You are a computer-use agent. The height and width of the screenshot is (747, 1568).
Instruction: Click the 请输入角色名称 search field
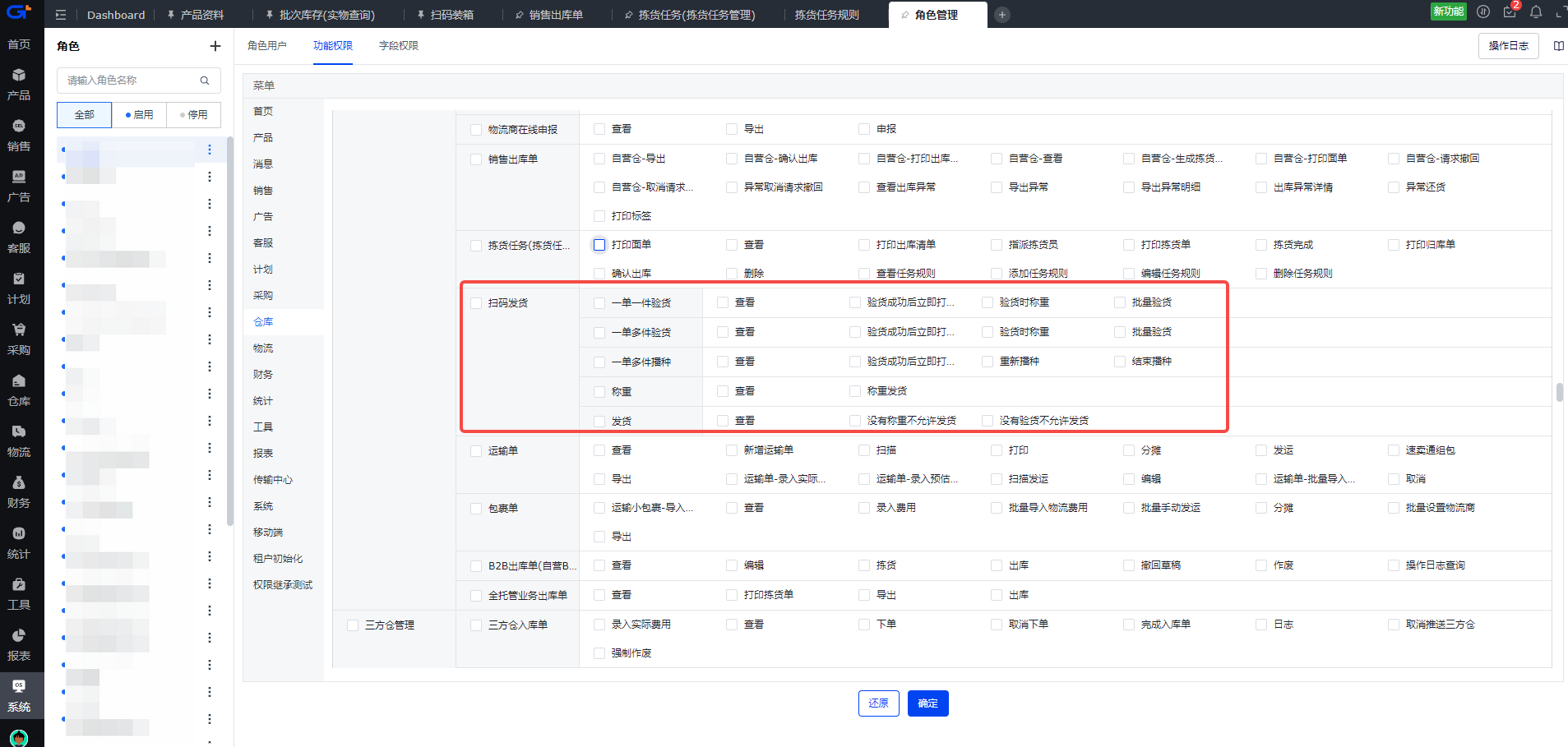click(x=139, y=81)
